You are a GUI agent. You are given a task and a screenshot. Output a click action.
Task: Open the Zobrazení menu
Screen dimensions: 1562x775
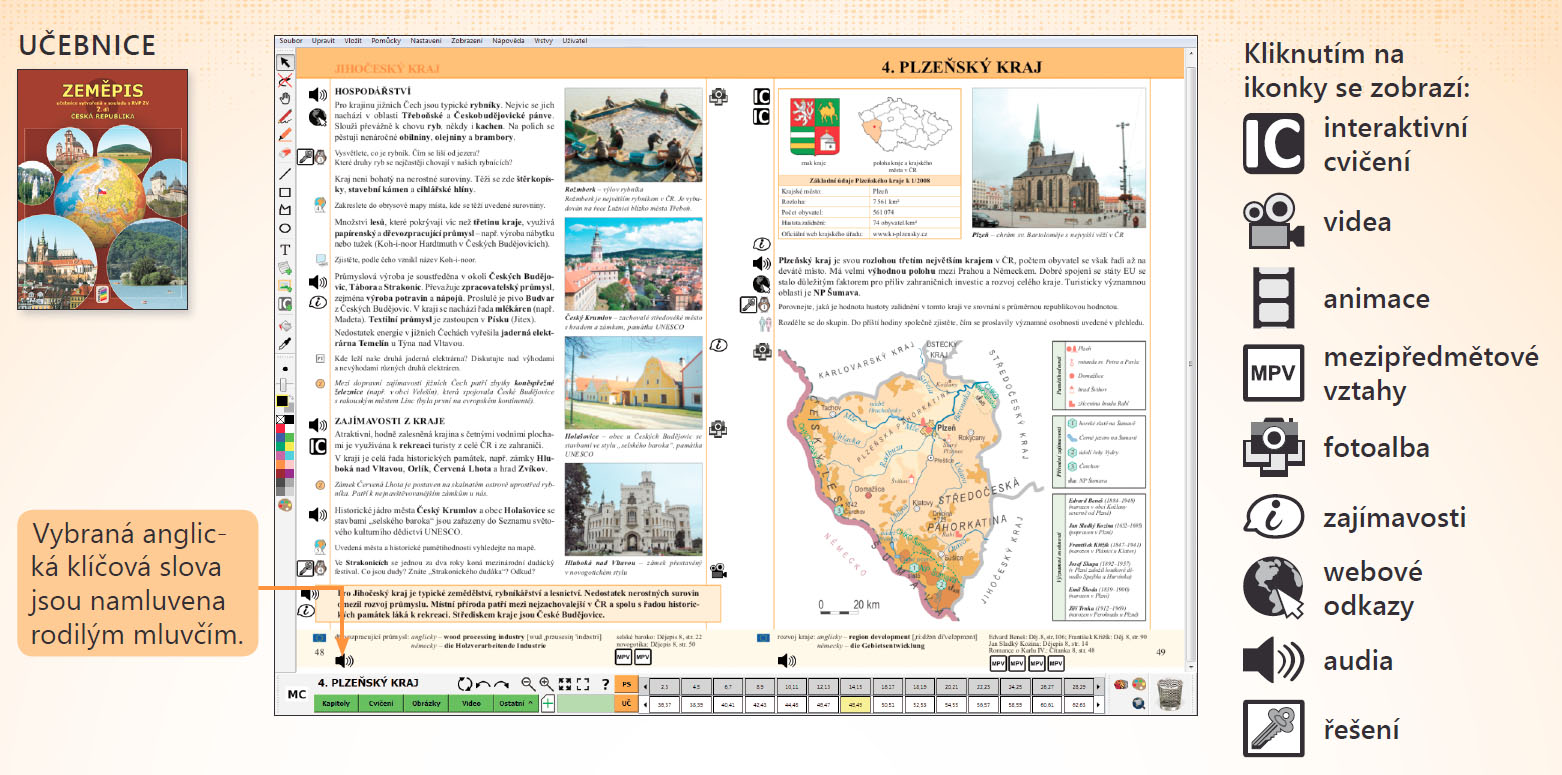click(x=466, y=42)
